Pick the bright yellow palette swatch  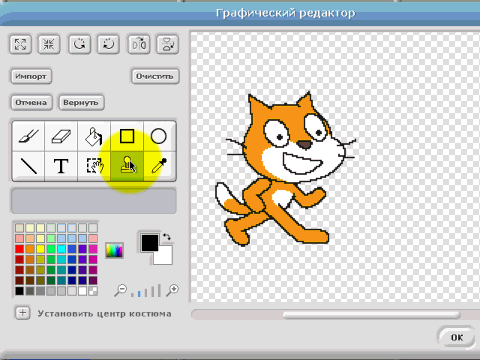click(x=40, y=249)
